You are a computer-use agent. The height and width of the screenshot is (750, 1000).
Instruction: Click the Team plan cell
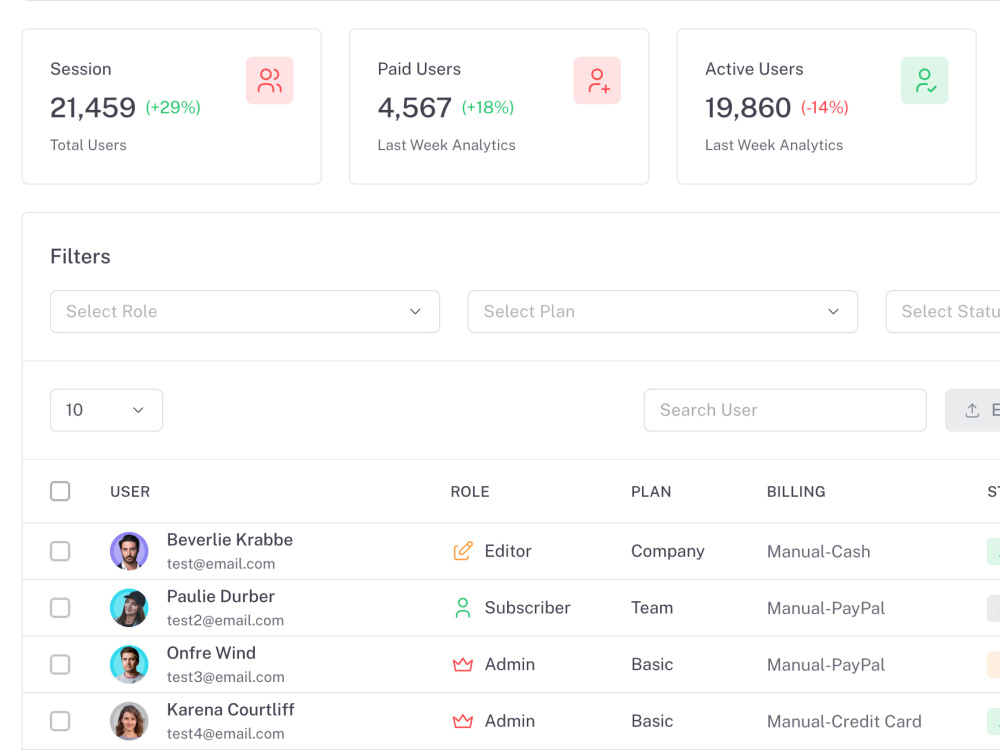coord(652,608)
